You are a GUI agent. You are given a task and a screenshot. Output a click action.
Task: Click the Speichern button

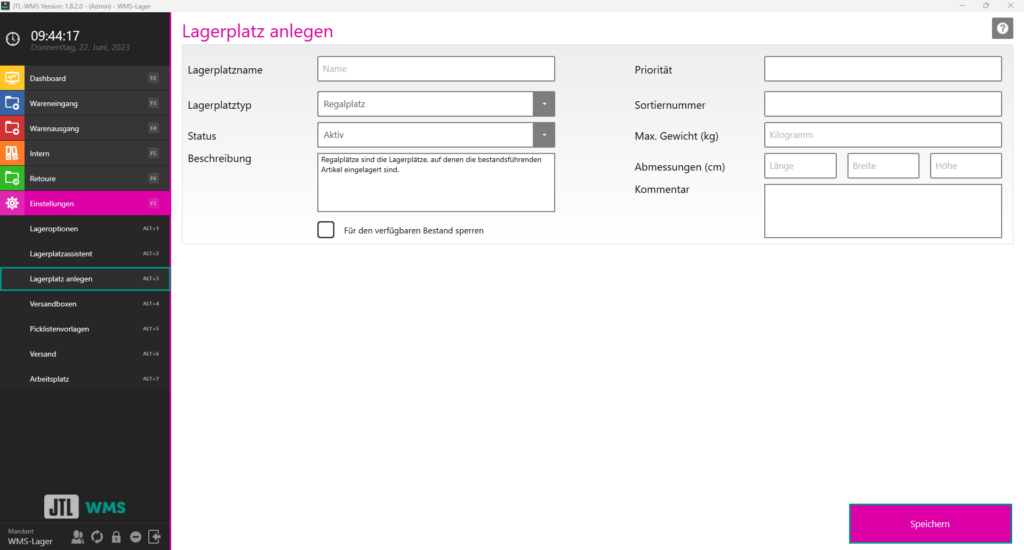[930, 524]
